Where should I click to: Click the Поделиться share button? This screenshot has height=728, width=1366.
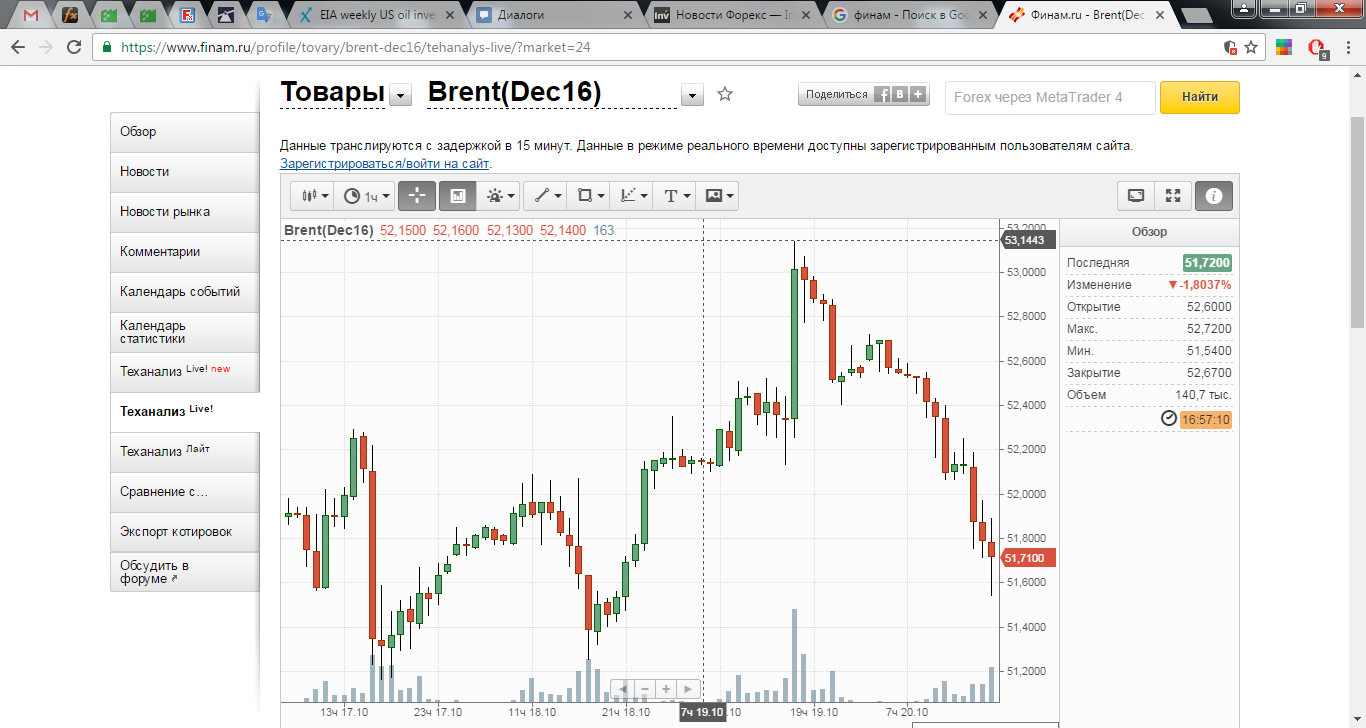836,94
